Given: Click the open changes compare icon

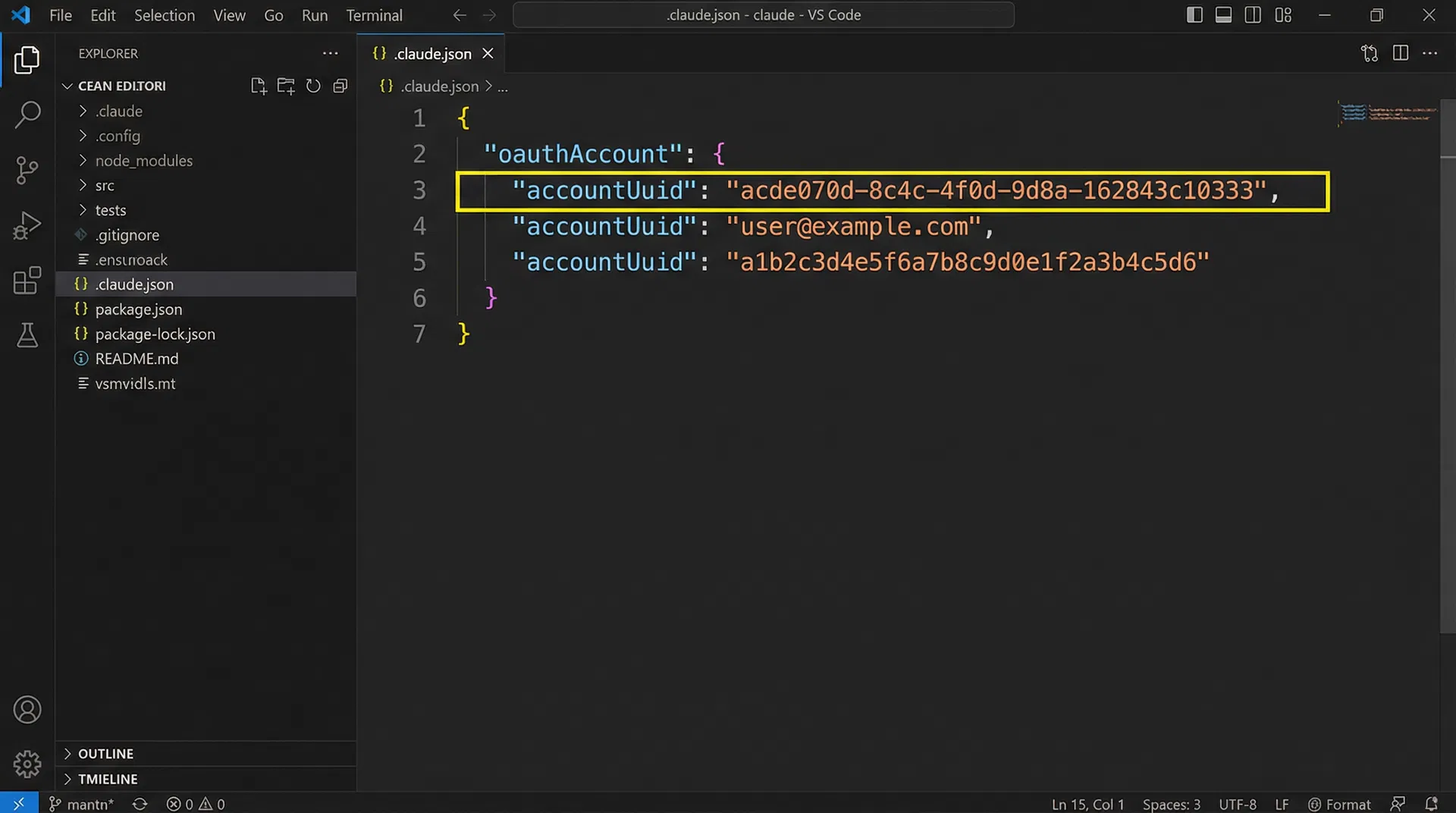Looking at the screenshot, I should click(x=1370, y=53).
